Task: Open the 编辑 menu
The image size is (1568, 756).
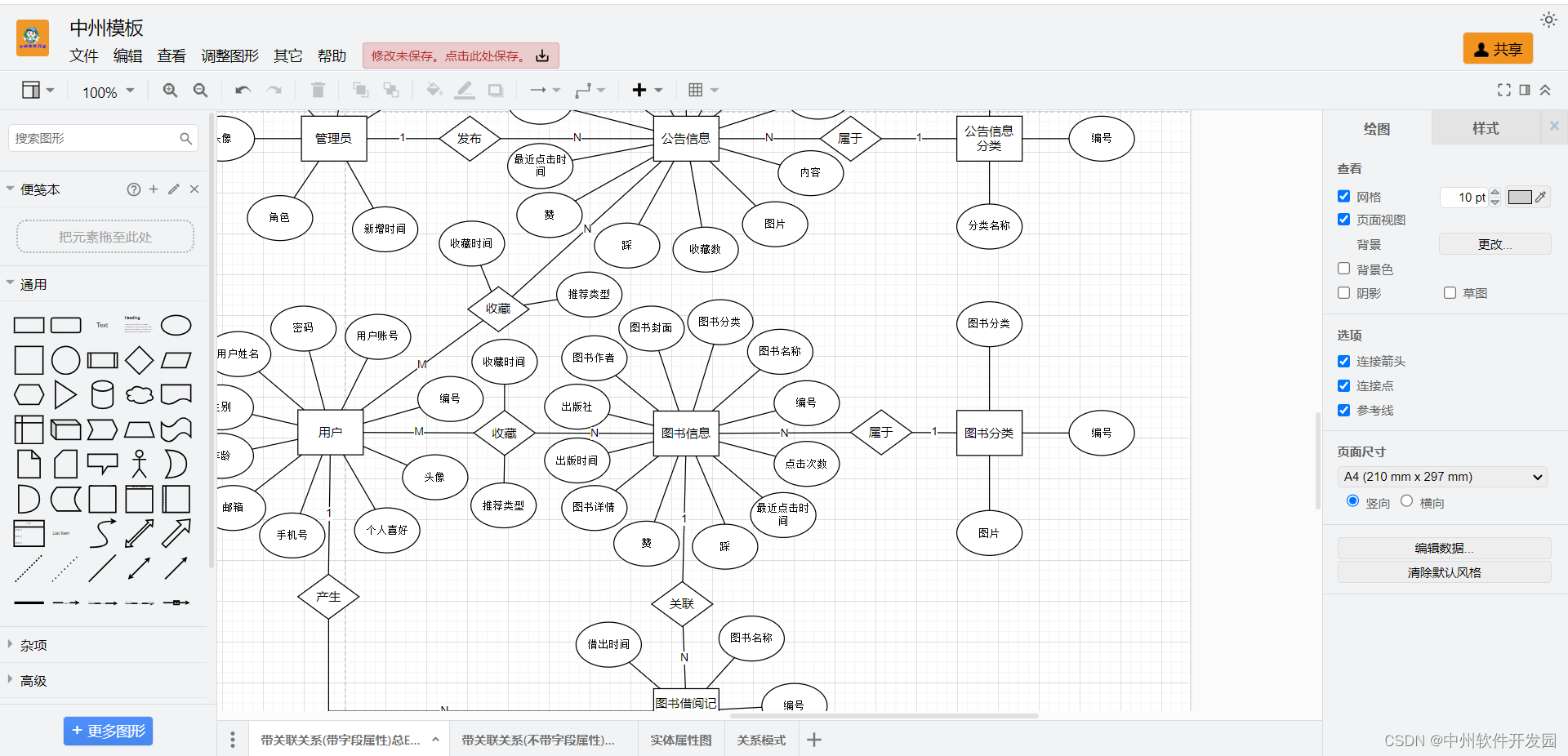Action: pyautogui.click(x=127, y=56)
